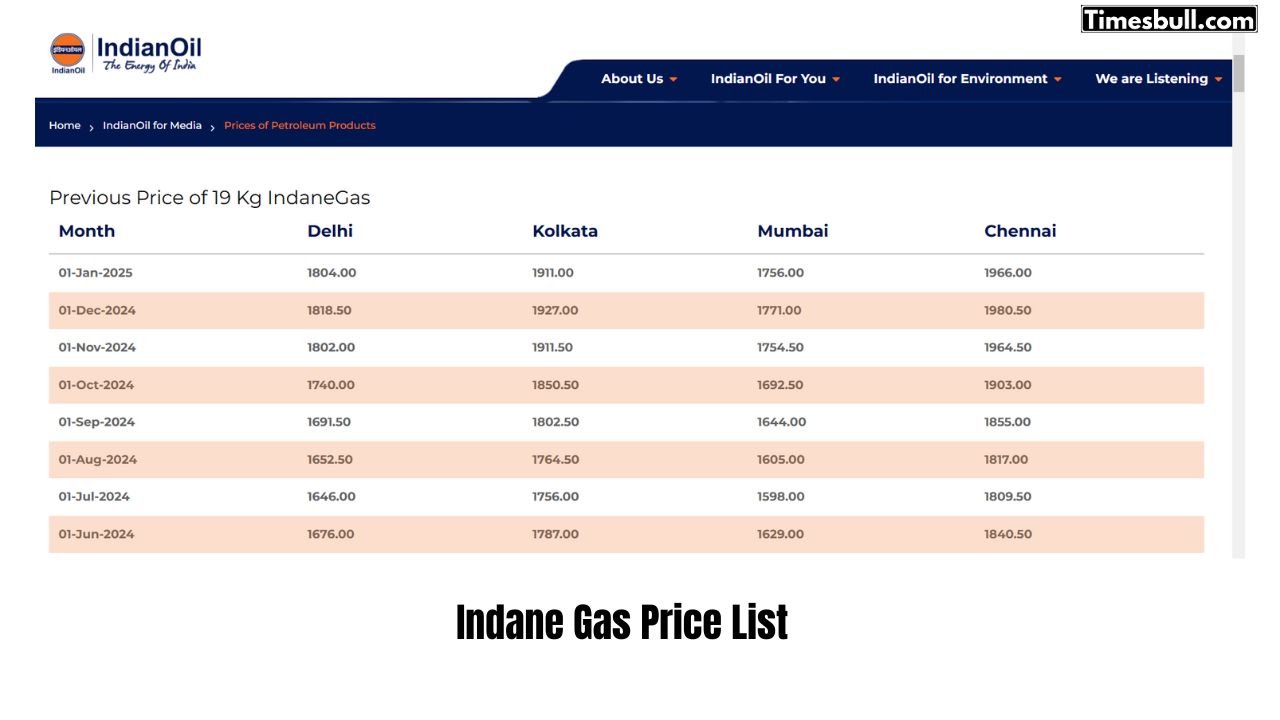Click the Indane Gas Price List caption

[622, 622]
